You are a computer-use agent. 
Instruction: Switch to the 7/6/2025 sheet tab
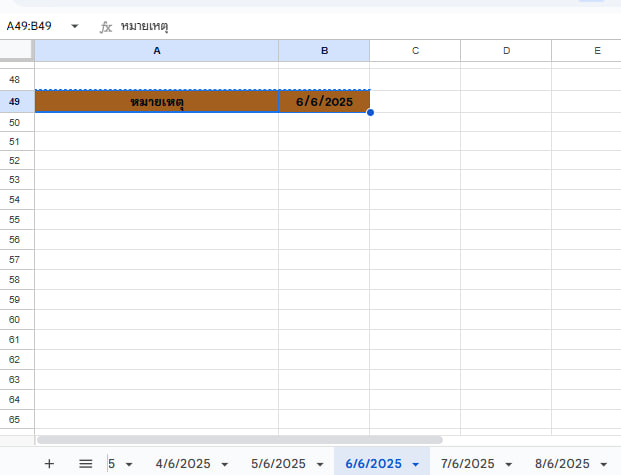[x=467, y=464]
